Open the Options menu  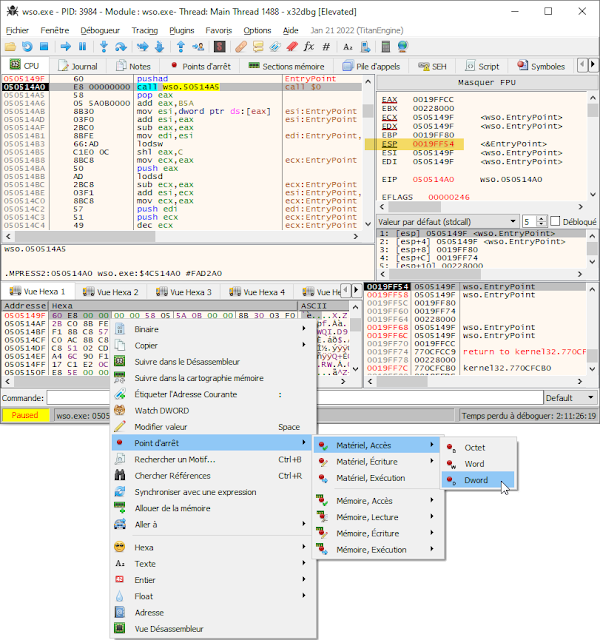[257, 30]
